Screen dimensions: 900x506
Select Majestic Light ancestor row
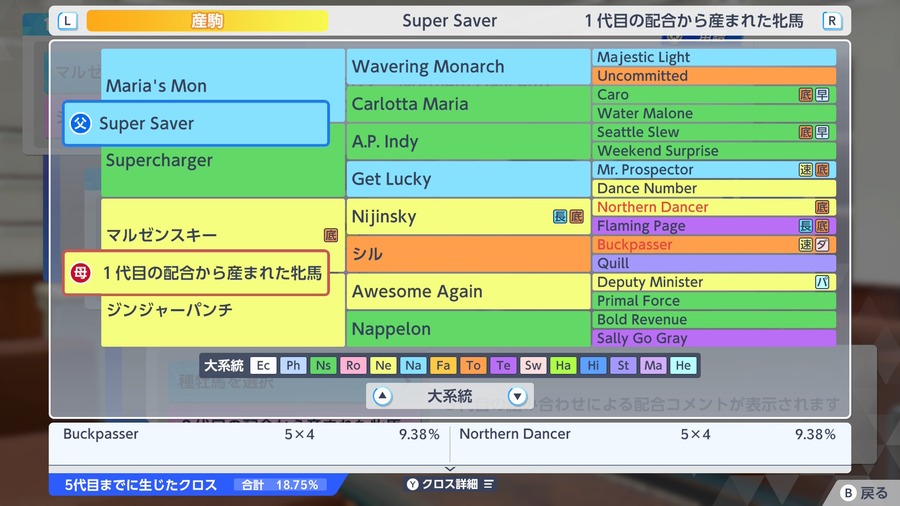[714, 57]
